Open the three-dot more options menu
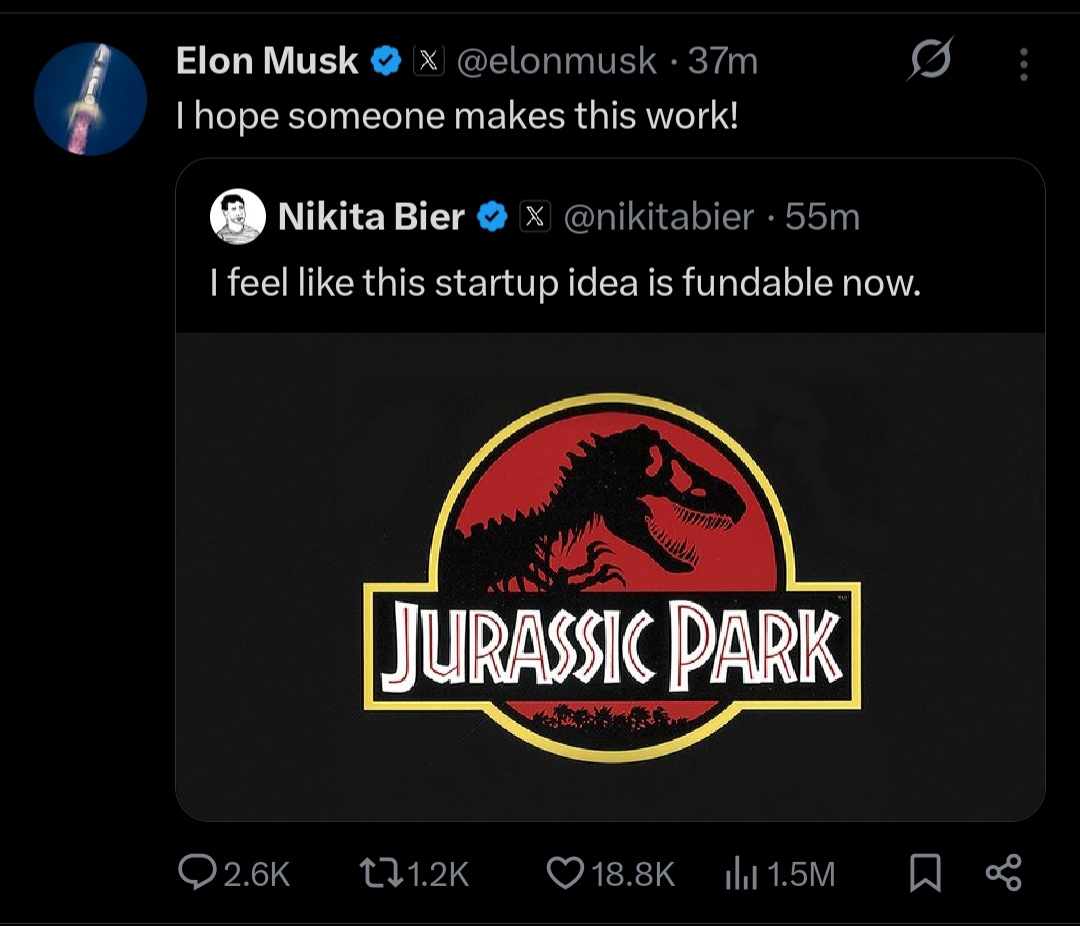 click(1022, 65)
